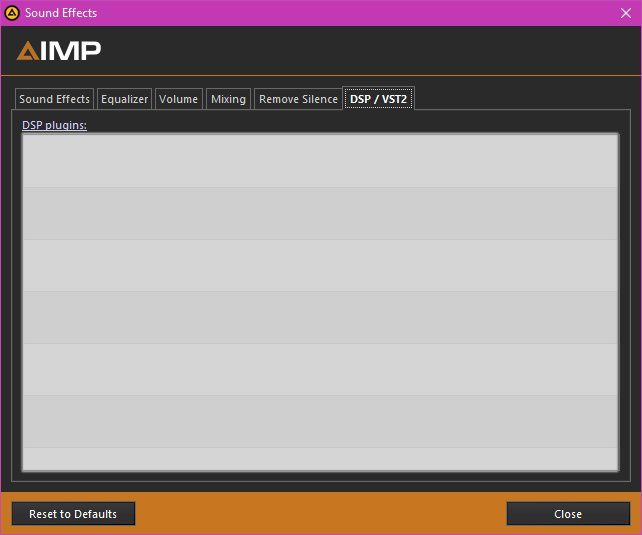642x535 pixels.
Task: Click the DSP plugins link
Action: 54,125
